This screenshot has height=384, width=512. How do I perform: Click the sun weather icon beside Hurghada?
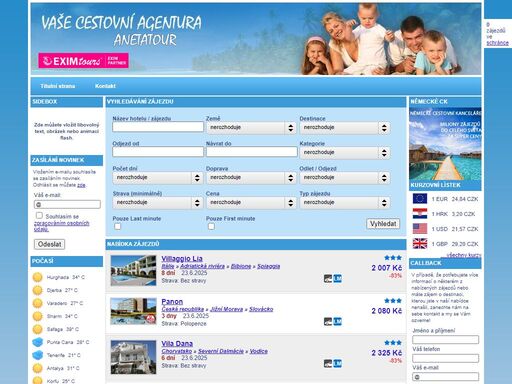[x=38, y=277]
